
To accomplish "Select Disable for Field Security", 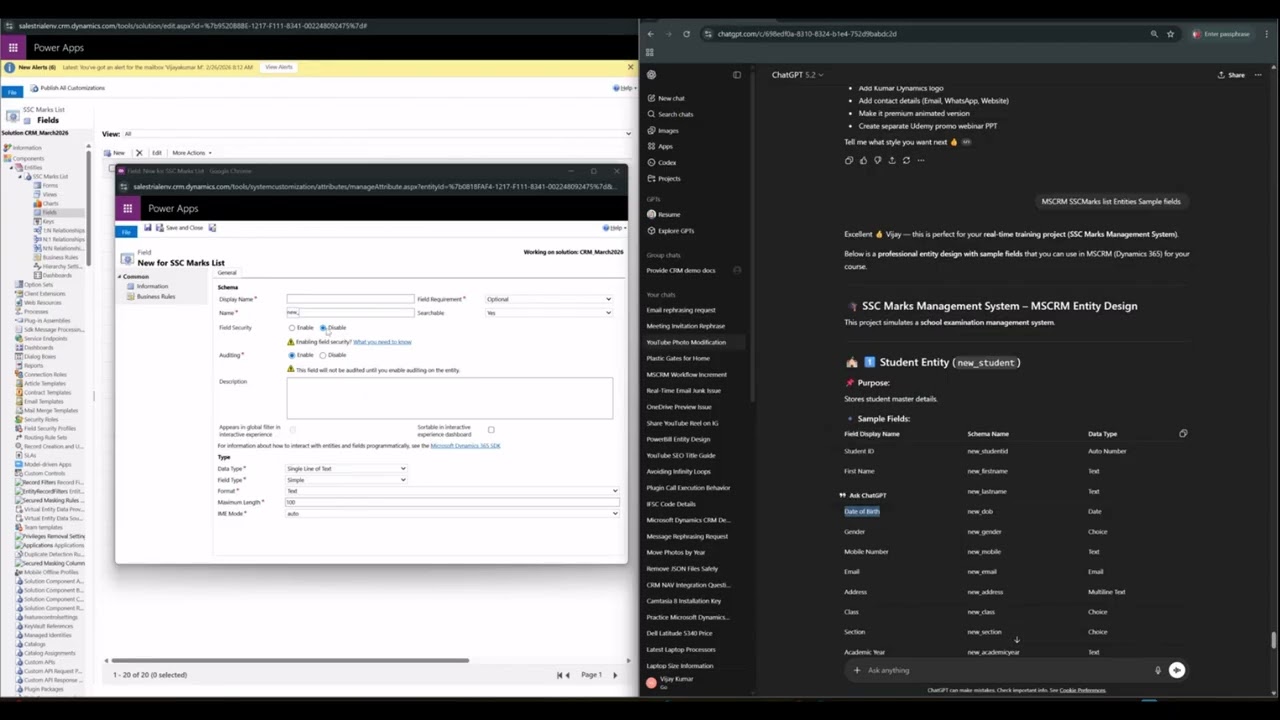I will click(323, 328).
